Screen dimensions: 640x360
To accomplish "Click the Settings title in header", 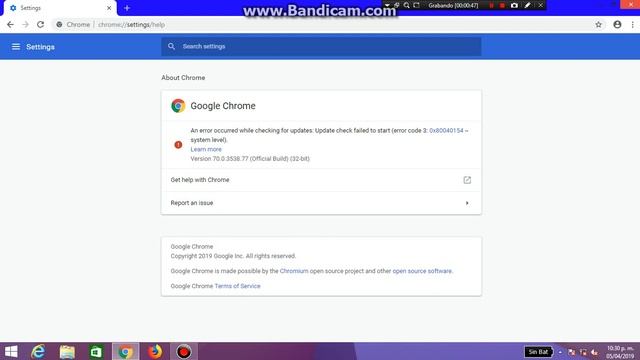I will tap(40, 47).
